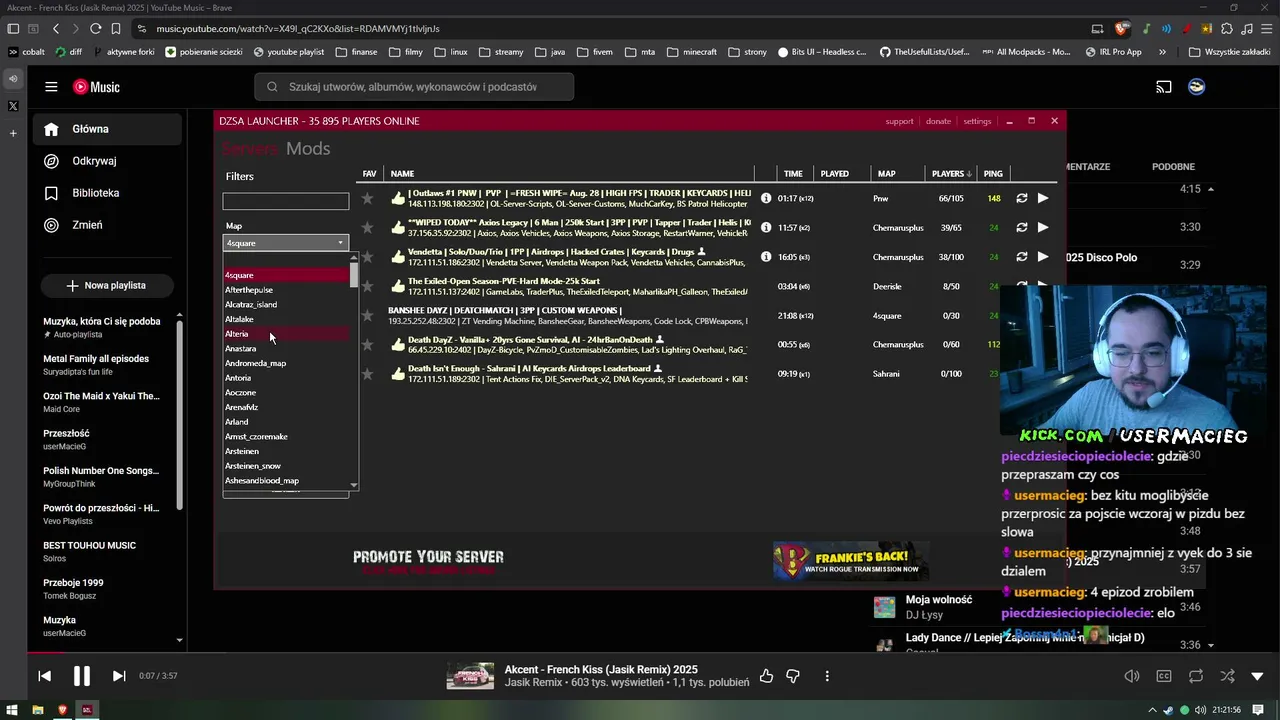This screenshot has height=720, width=1280.
Task: Open the Map filter dropdown showing 4square
Action: [285, 243]
